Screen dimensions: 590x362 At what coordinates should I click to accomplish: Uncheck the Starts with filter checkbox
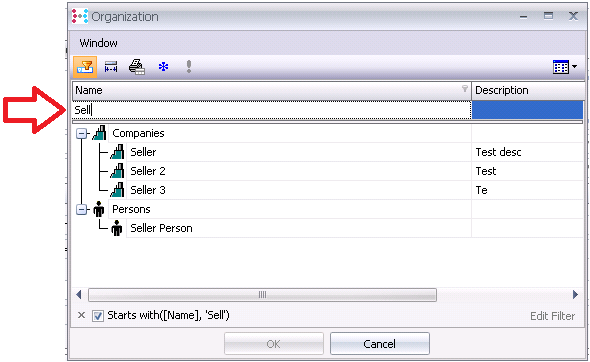pyautogui.click(x=98, y=315)
